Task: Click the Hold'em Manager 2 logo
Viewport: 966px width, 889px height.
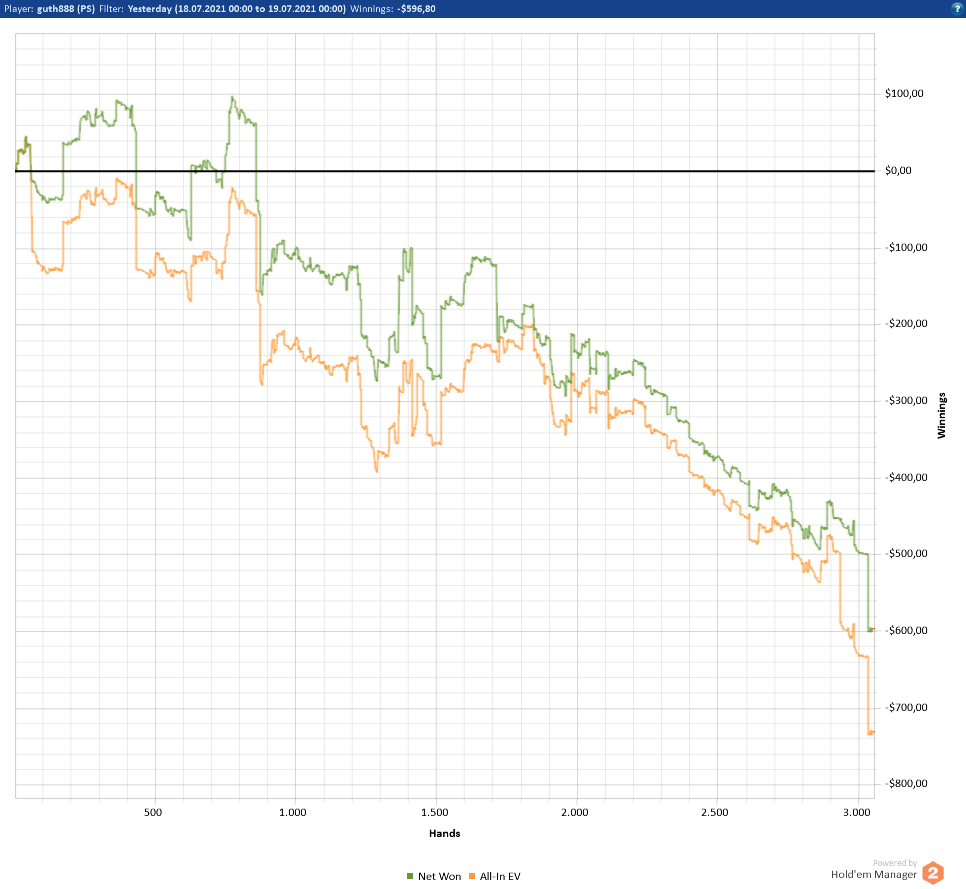Action: (x=932, y=872)
